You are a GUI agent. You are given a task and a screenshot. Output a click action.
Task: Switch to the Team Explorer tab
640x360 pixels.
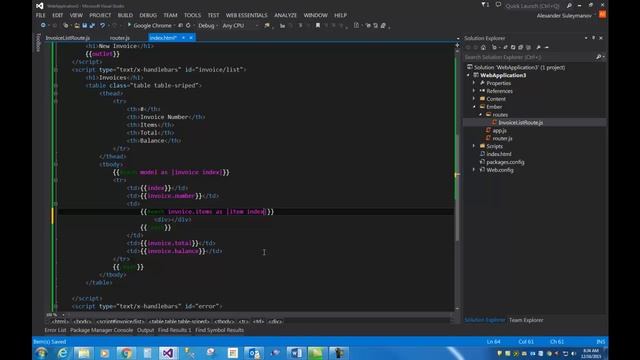[526, 320]
